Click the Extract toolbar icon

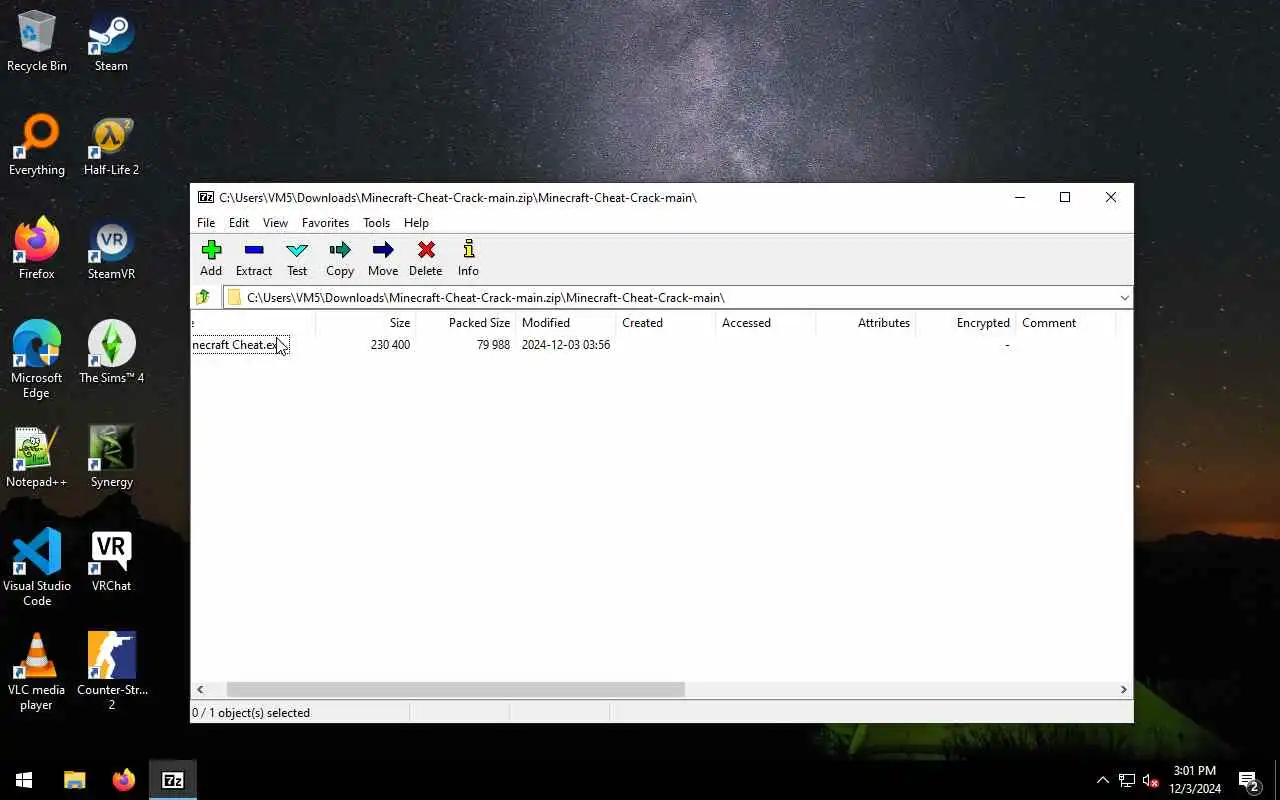point(254,258)
